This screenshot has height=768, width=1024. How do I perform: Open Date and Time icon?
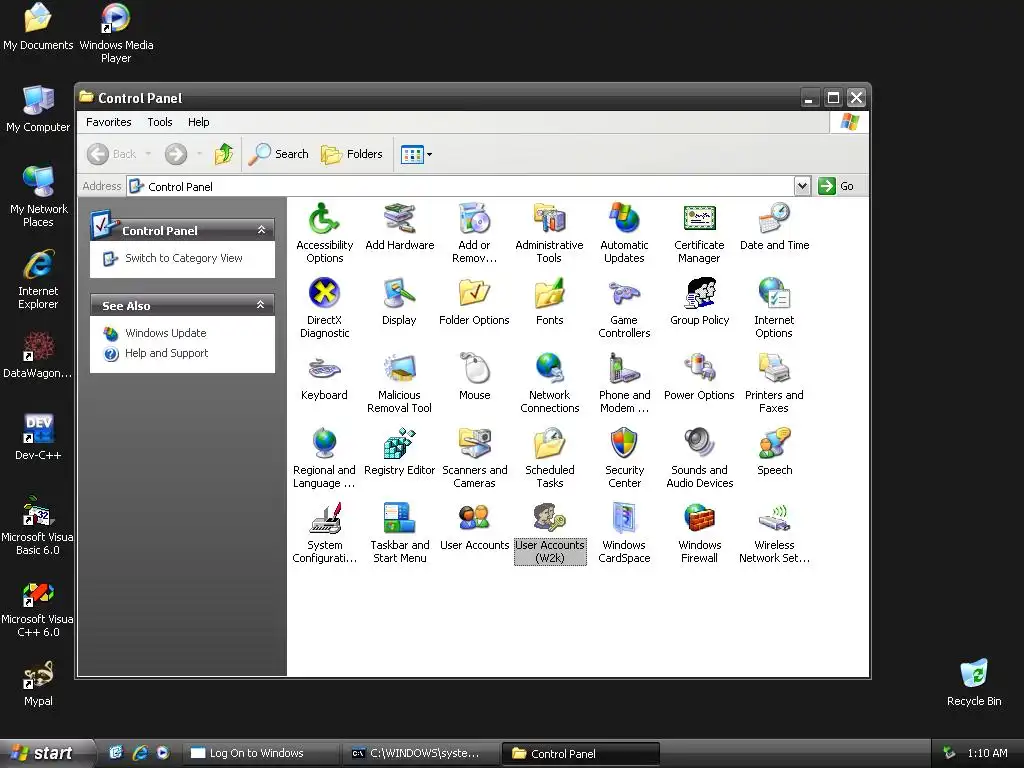[x=775, y=226]
